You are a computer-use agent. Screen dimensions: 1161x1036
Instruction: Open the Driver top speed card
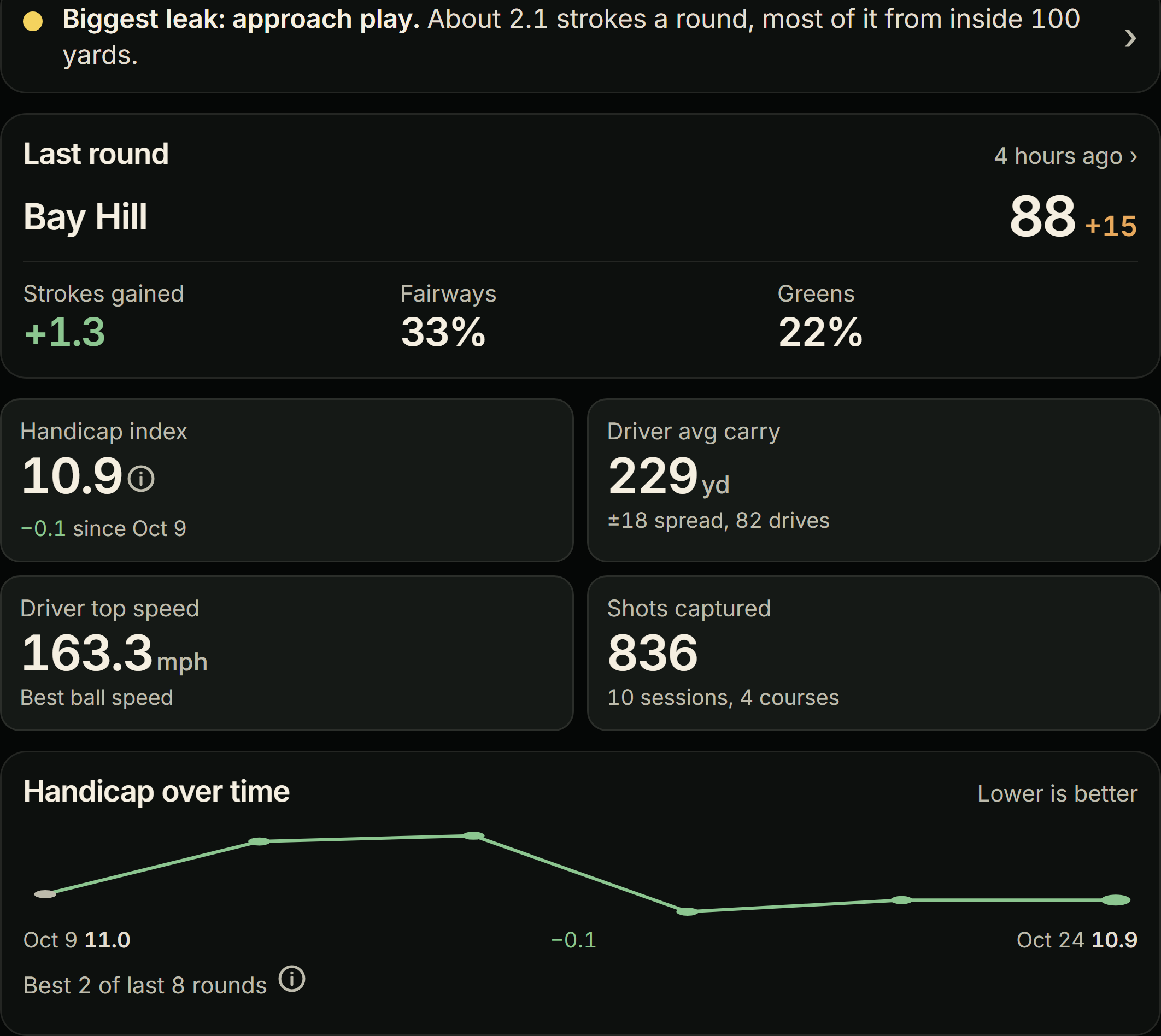[287, 653]
